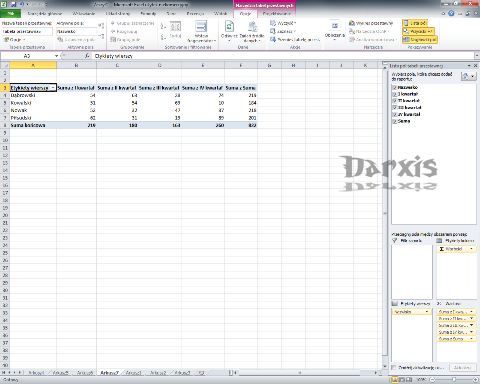The width and height of the screenshot is (480, 384).
Task: Click the expand entire field icon
Action: pyautogui.click(x=101, y=26)
